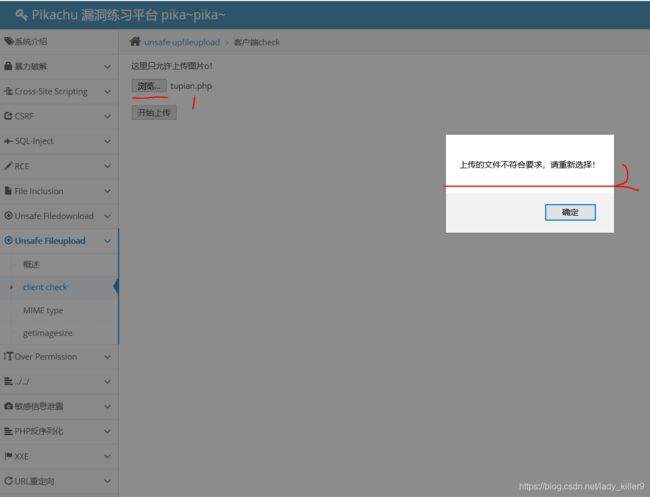Image resolution: width=650 pixels, height=497 pixels.
Task: Click the tag icon beside 系统介绍
Action: point(9,41)
